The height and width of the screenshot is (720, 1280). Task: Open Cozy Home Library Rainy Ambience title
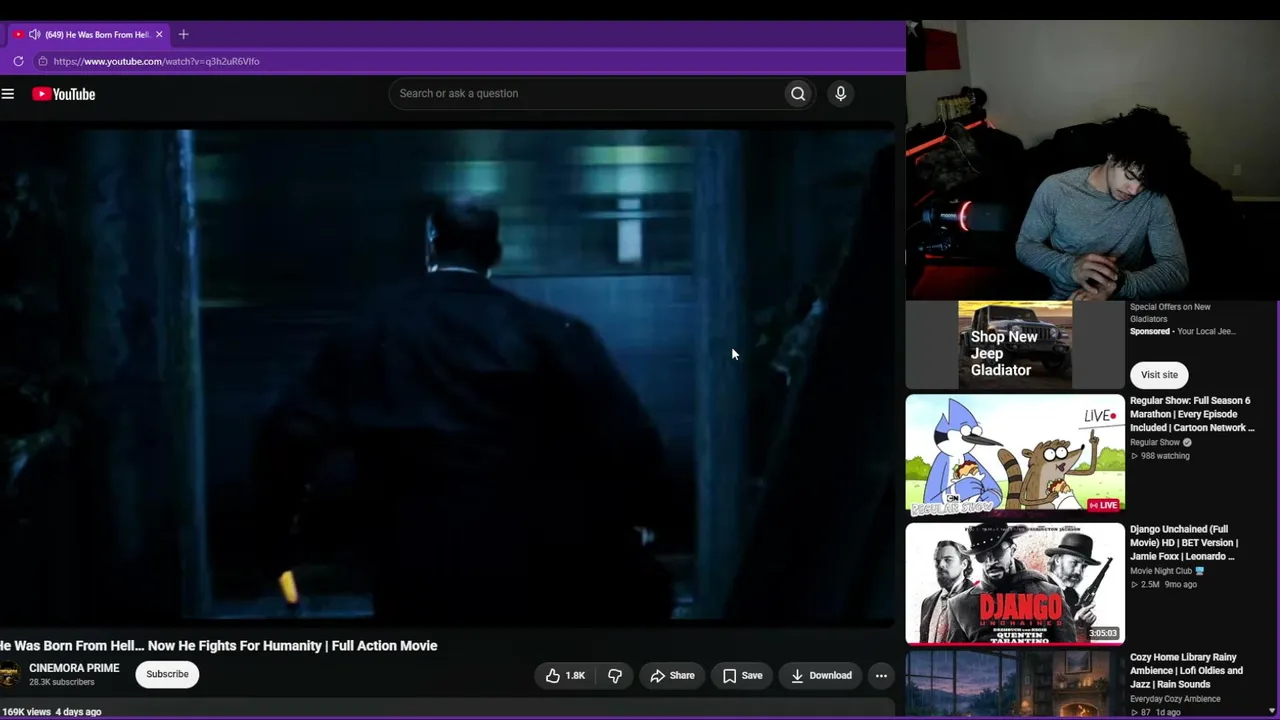coord(1186,671)
